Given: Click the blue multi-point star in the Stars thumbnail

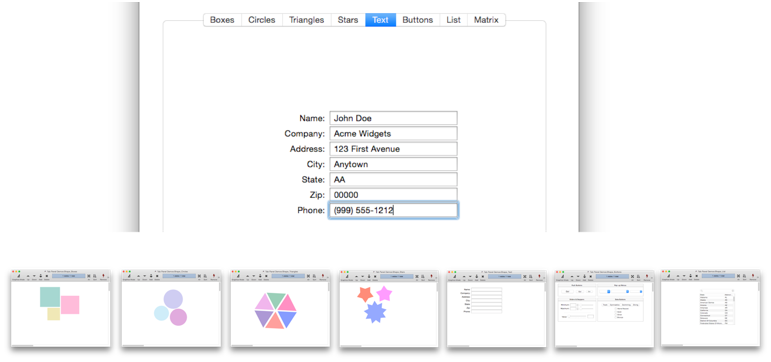Looking at the screenshot, I should click(x=375, y=313).
